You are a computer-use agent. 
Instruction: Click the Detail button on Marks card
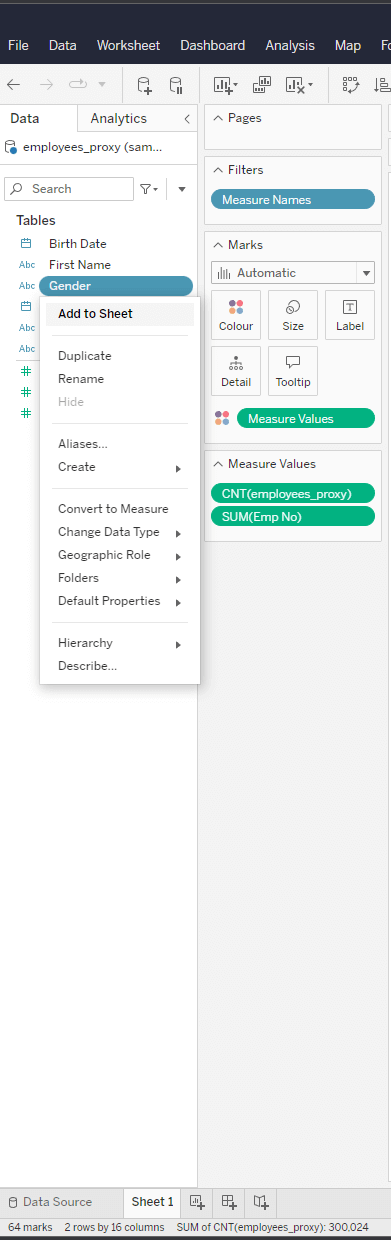pos(236,371)
